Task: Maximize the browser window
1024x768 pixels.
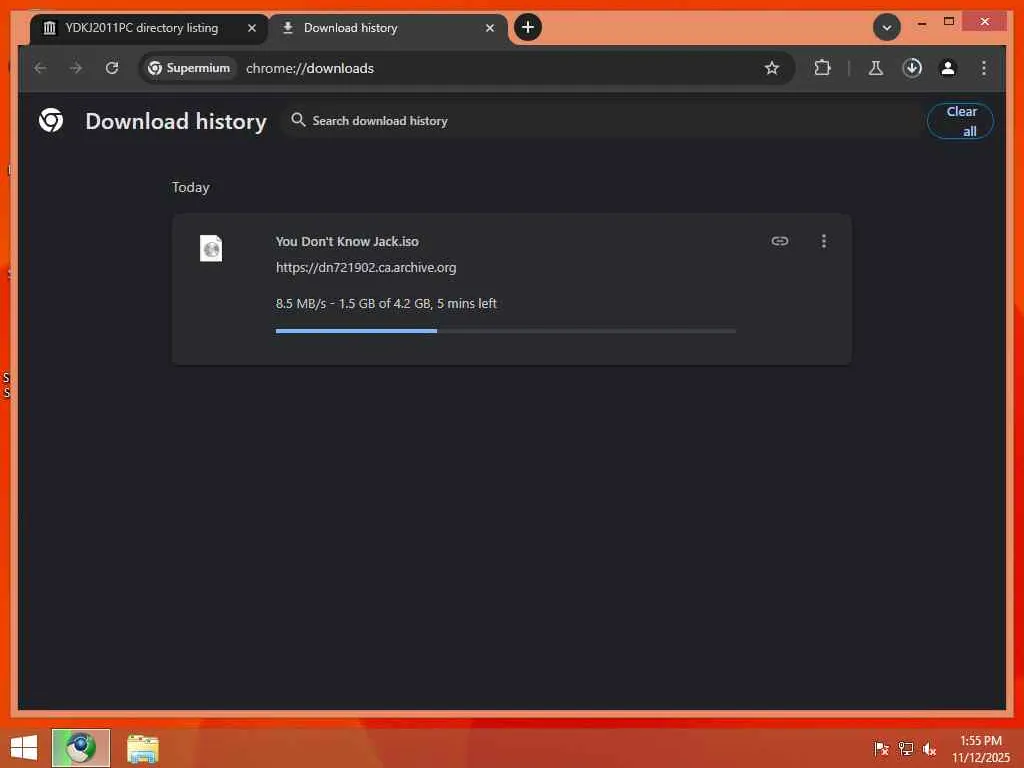Action: (949, 22)
